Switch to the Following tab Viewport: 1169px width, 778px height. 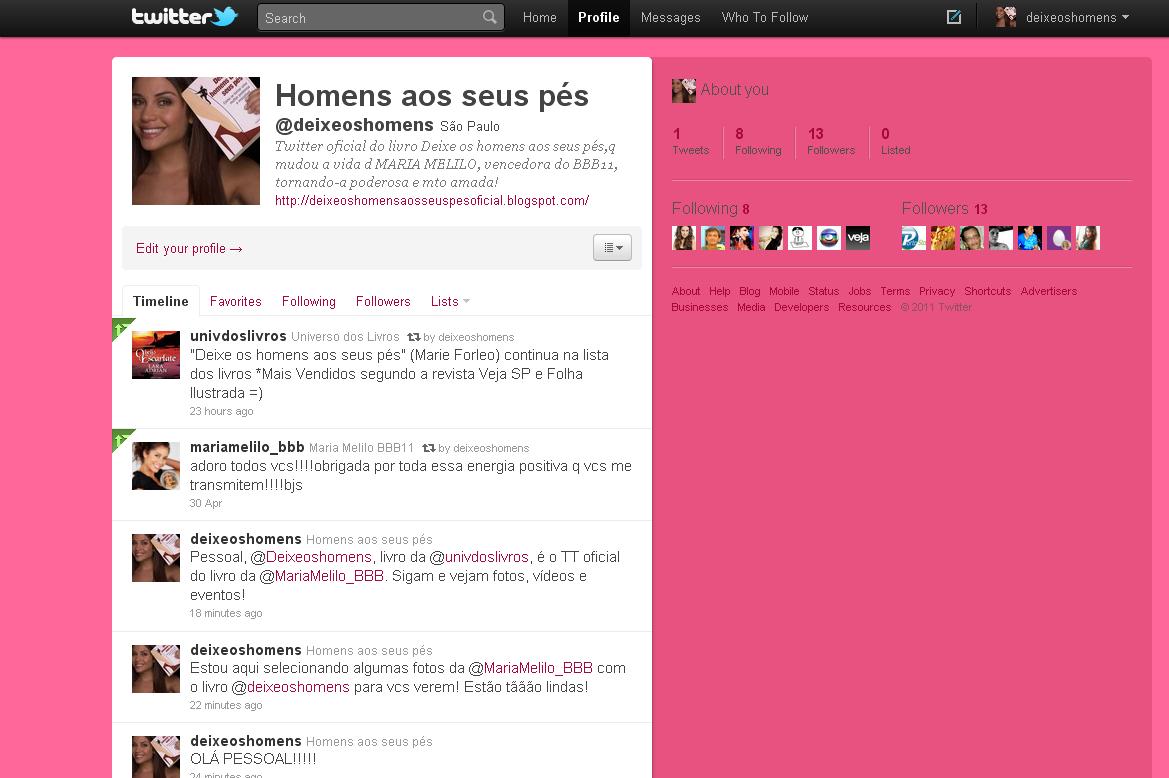click(x=309, y=301)
